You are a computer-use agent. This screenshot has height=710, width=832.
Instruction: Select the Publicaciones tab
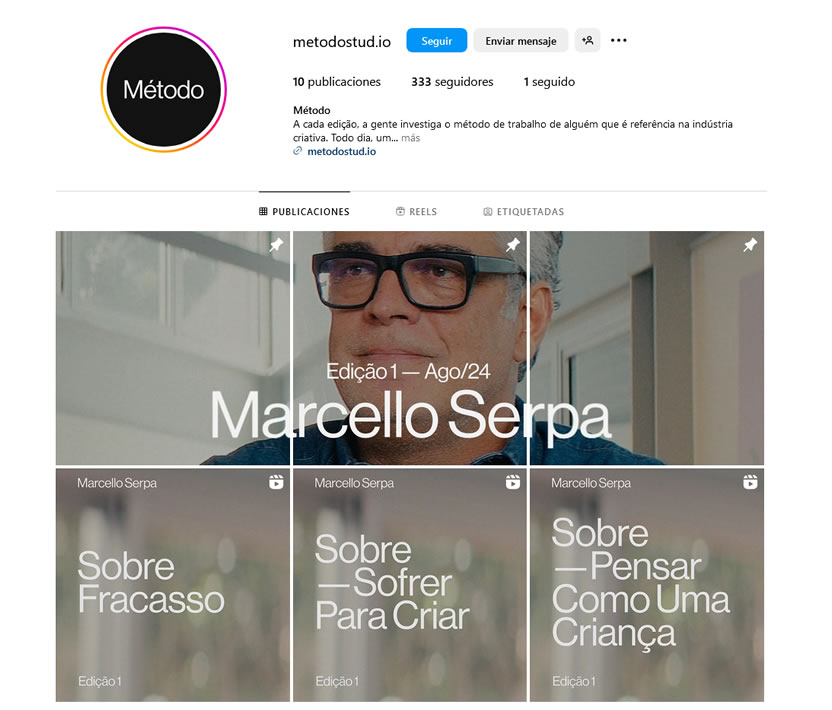[x=304, y=212]
